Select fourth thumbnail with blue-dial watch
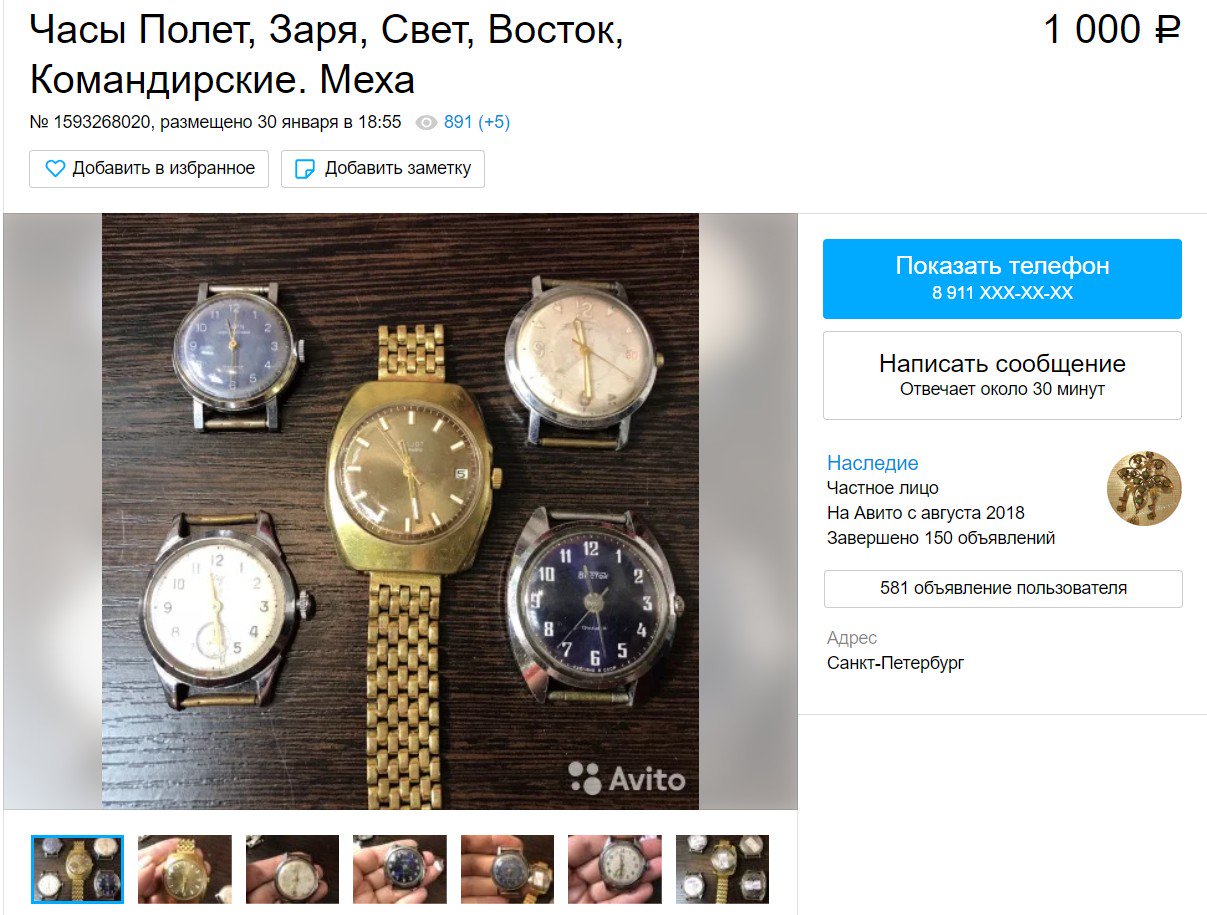This screenshot has height=915, width=1207. click(x=400, y=869)
